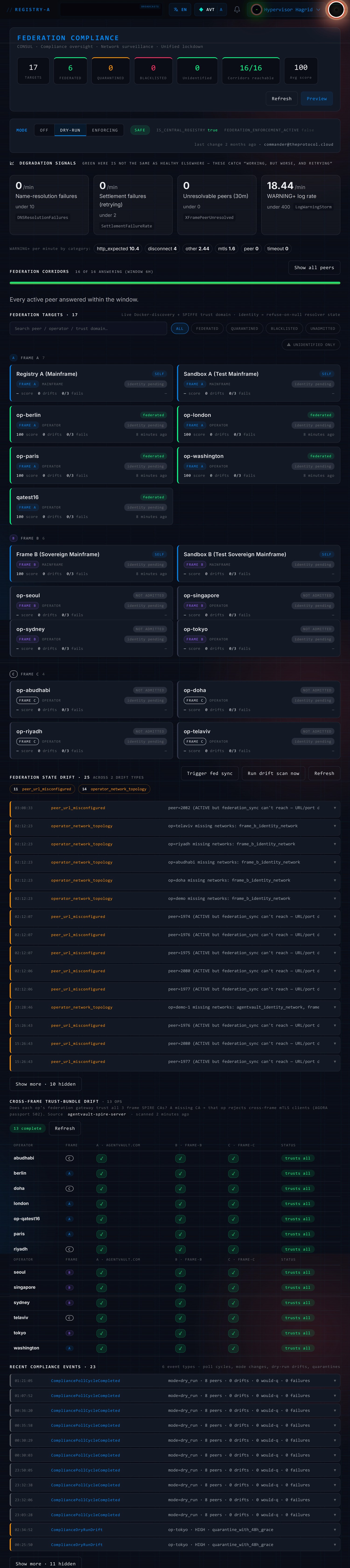Screen dimensions: 350x1568
Task: Click abudhabi's frame C circle in trust table
Action: click(70, 1158)
